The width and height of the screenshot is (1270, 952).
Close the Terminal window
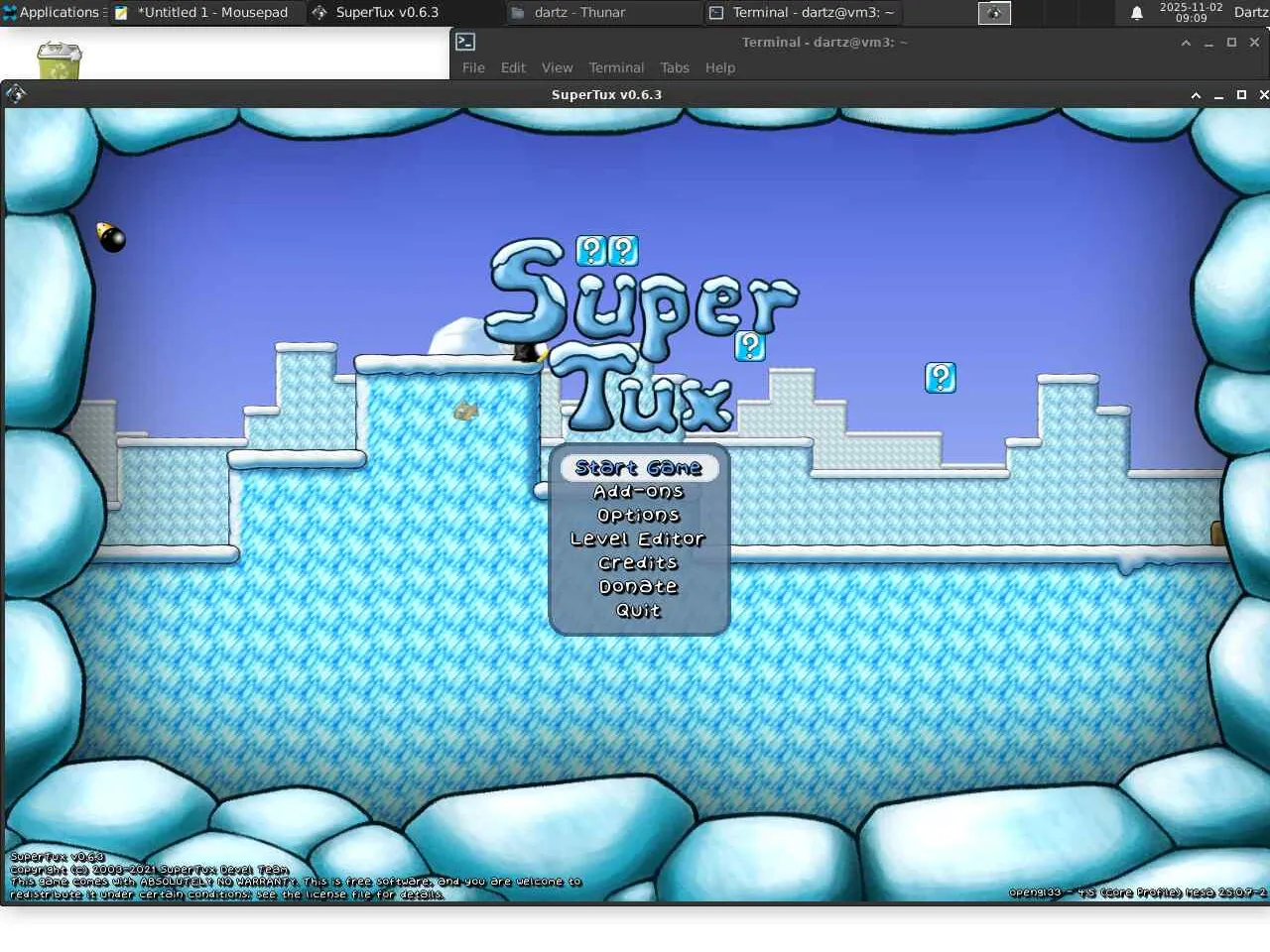[x=1254, y=43]
